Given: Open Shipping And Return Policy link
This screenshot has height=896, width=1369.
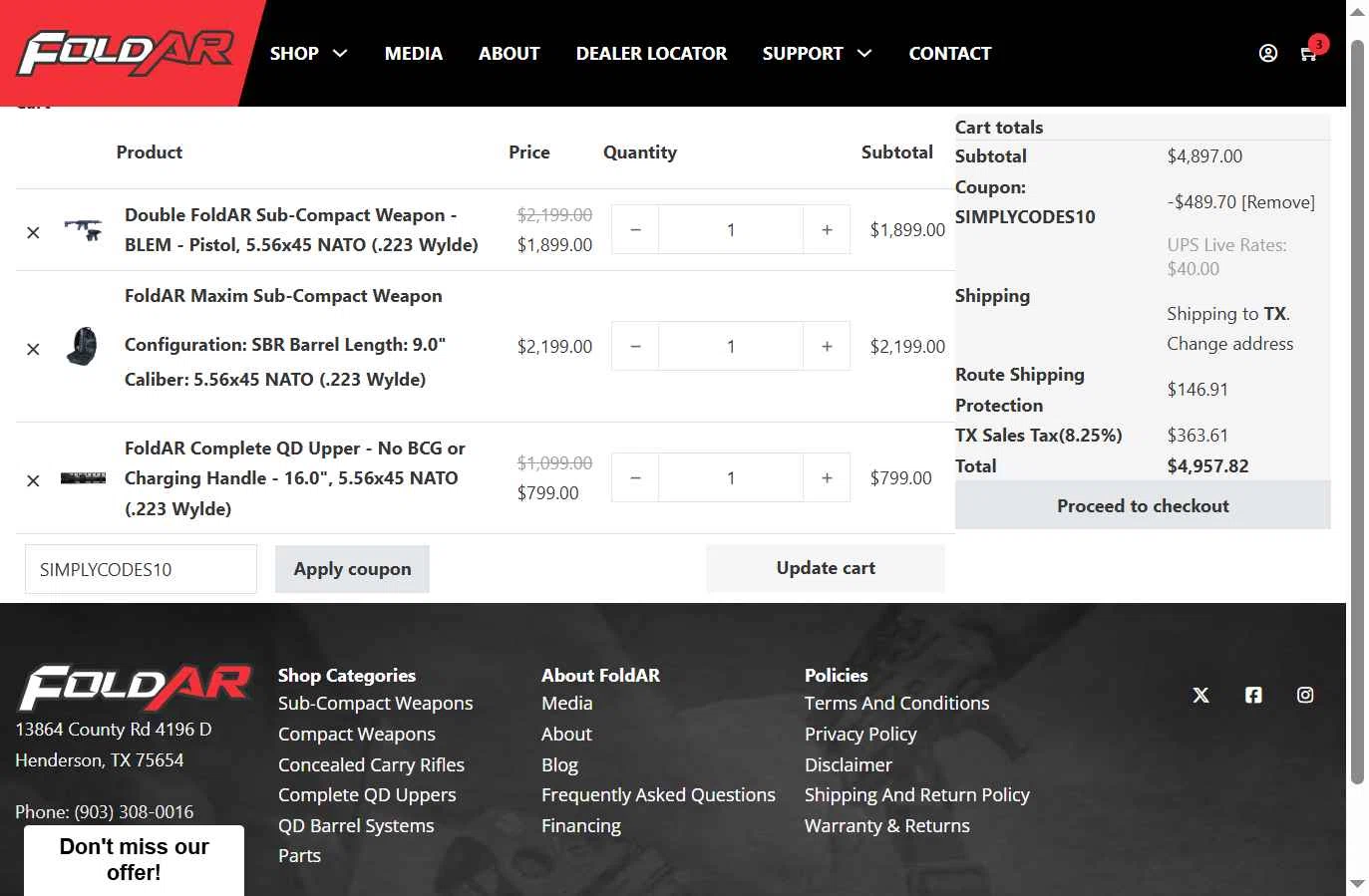Looking at the screenshot, I should coord(916,795).
